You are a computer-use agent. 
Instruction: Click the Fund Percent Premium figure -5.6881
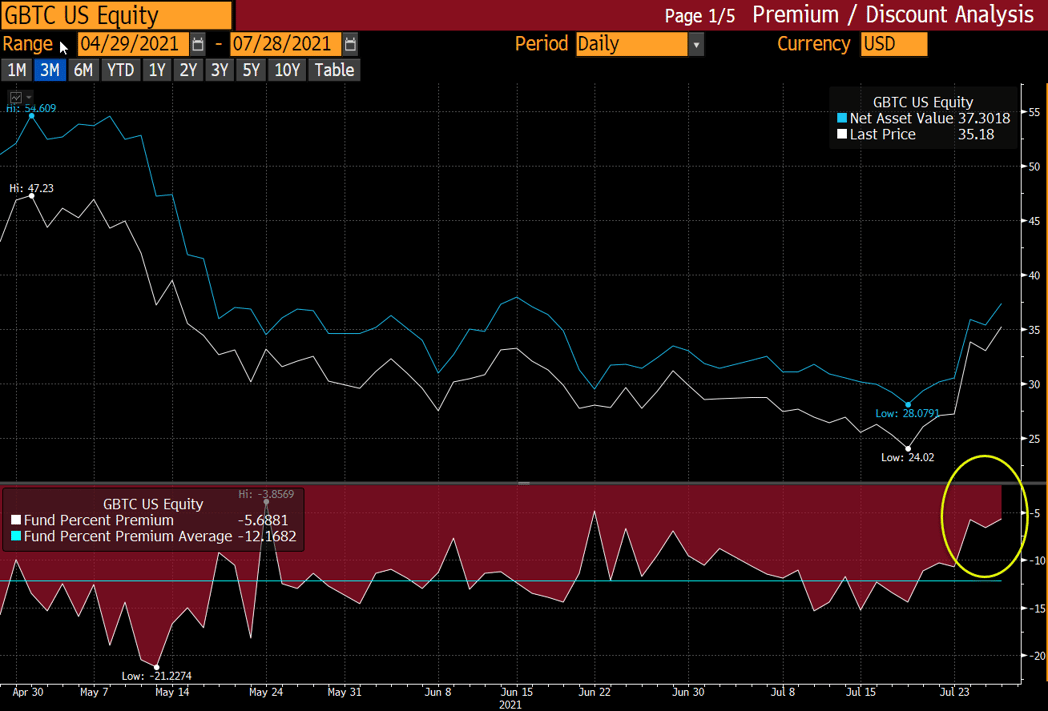pos(263,520)
